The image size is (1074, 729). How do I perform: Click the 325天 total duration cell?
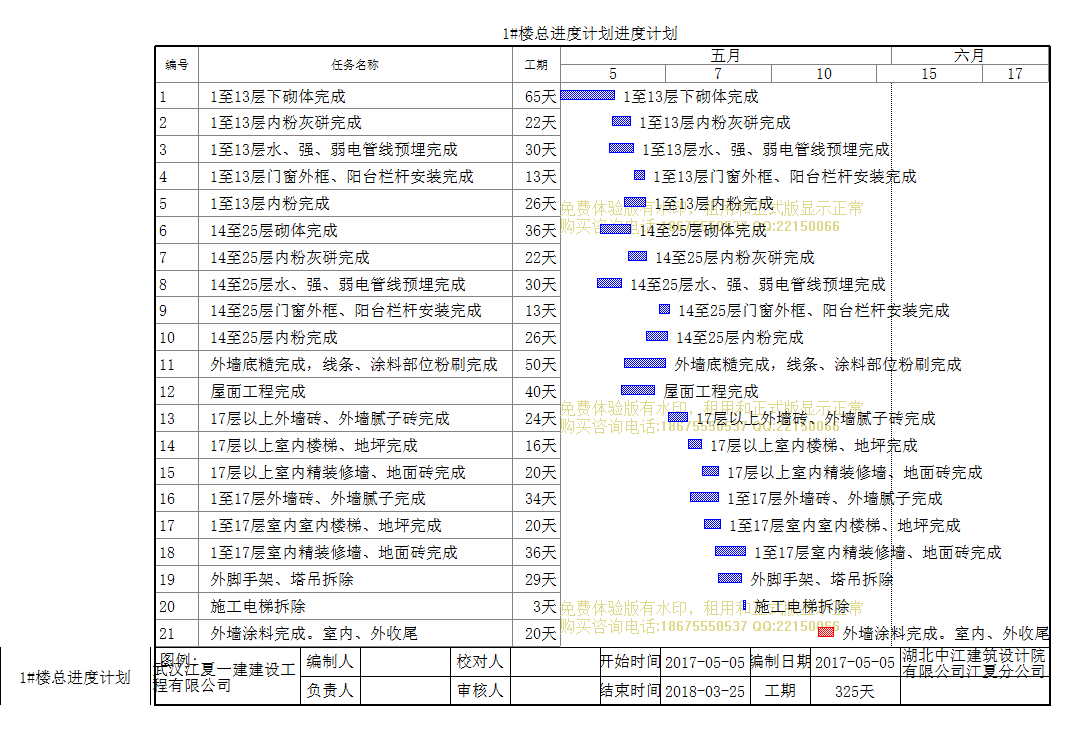click(854, 690)
